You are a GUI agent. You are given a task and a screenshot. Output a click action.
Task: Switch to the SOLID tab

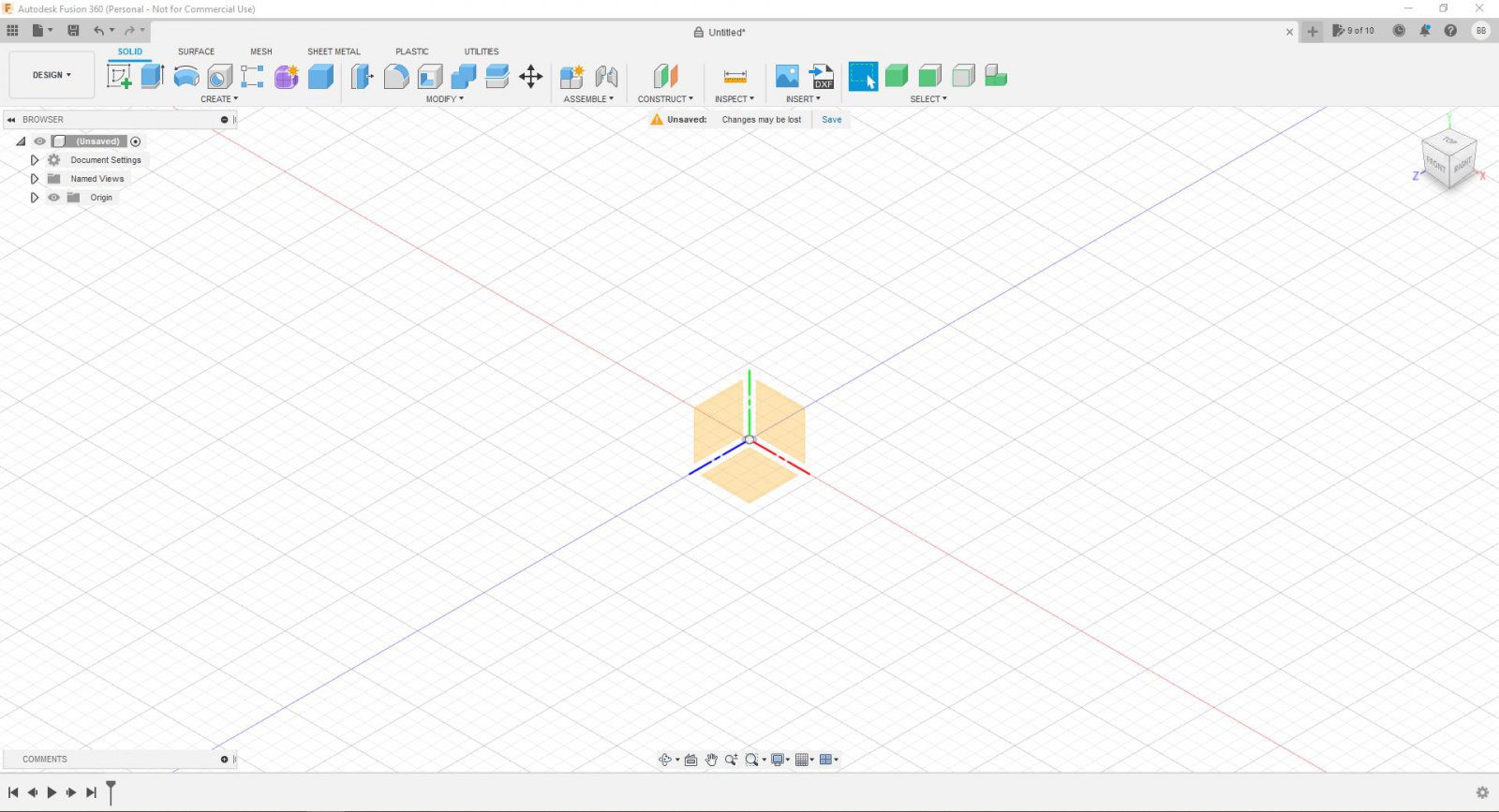click(130, 52)
